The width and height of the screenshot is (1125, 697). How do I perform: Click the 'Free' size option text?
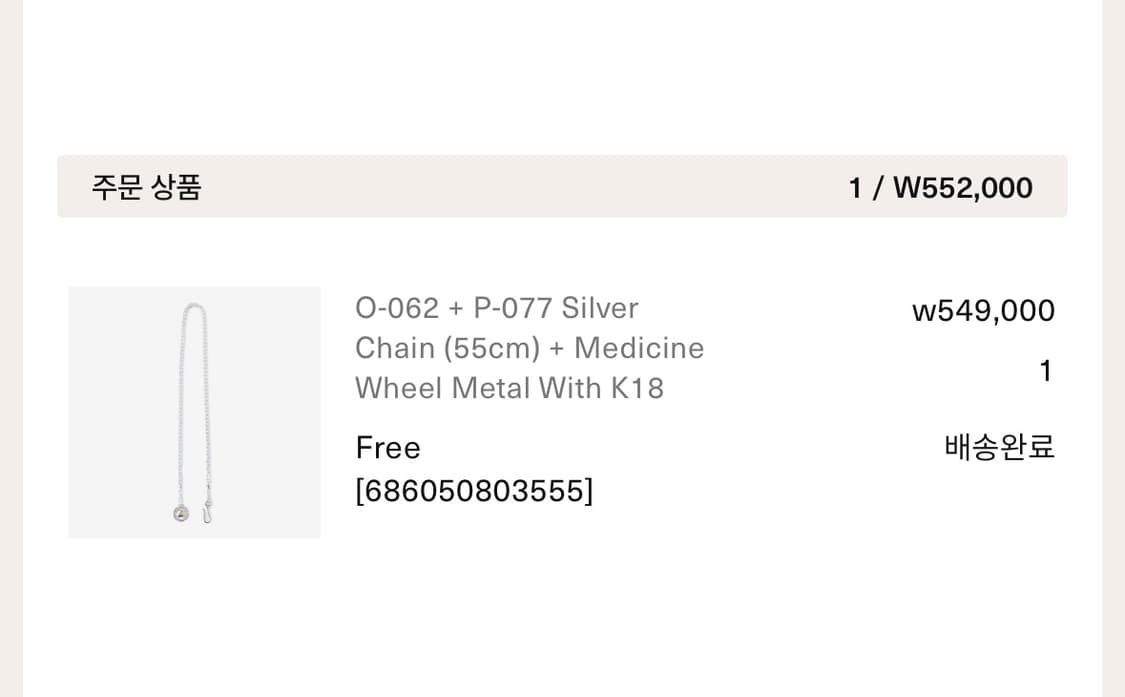[388, 447]
